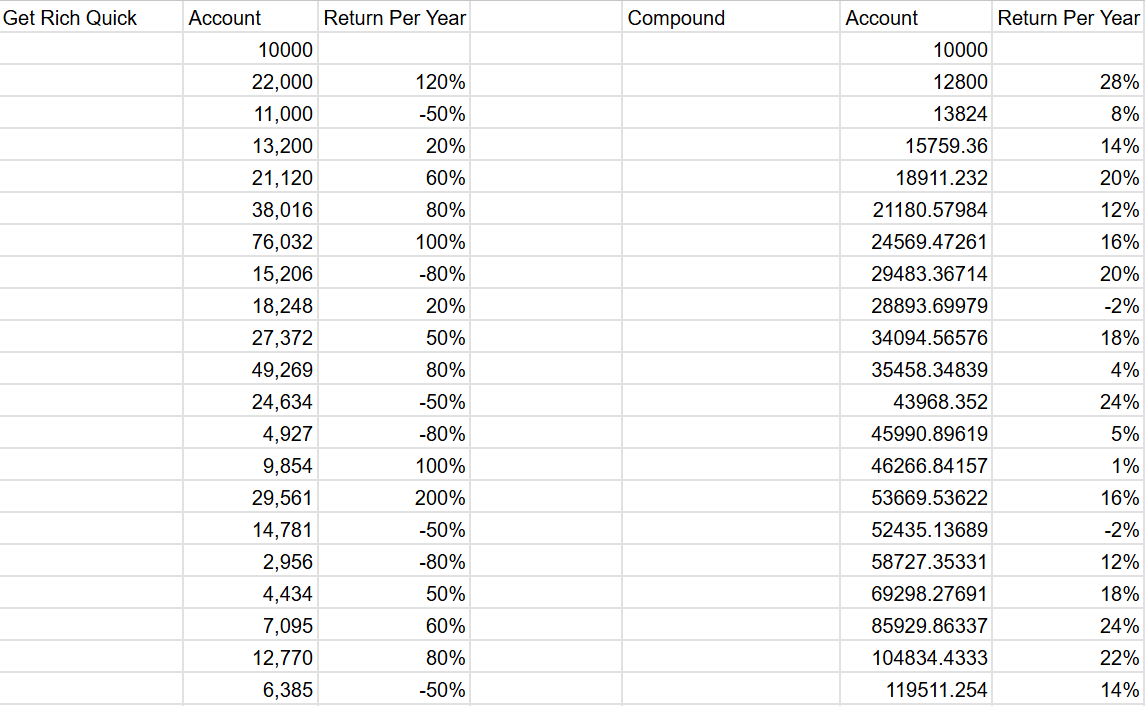This screenshot has width=1145, height=706.
Task: Select the cell showing 22,000
Action: [x=250, y=81]
